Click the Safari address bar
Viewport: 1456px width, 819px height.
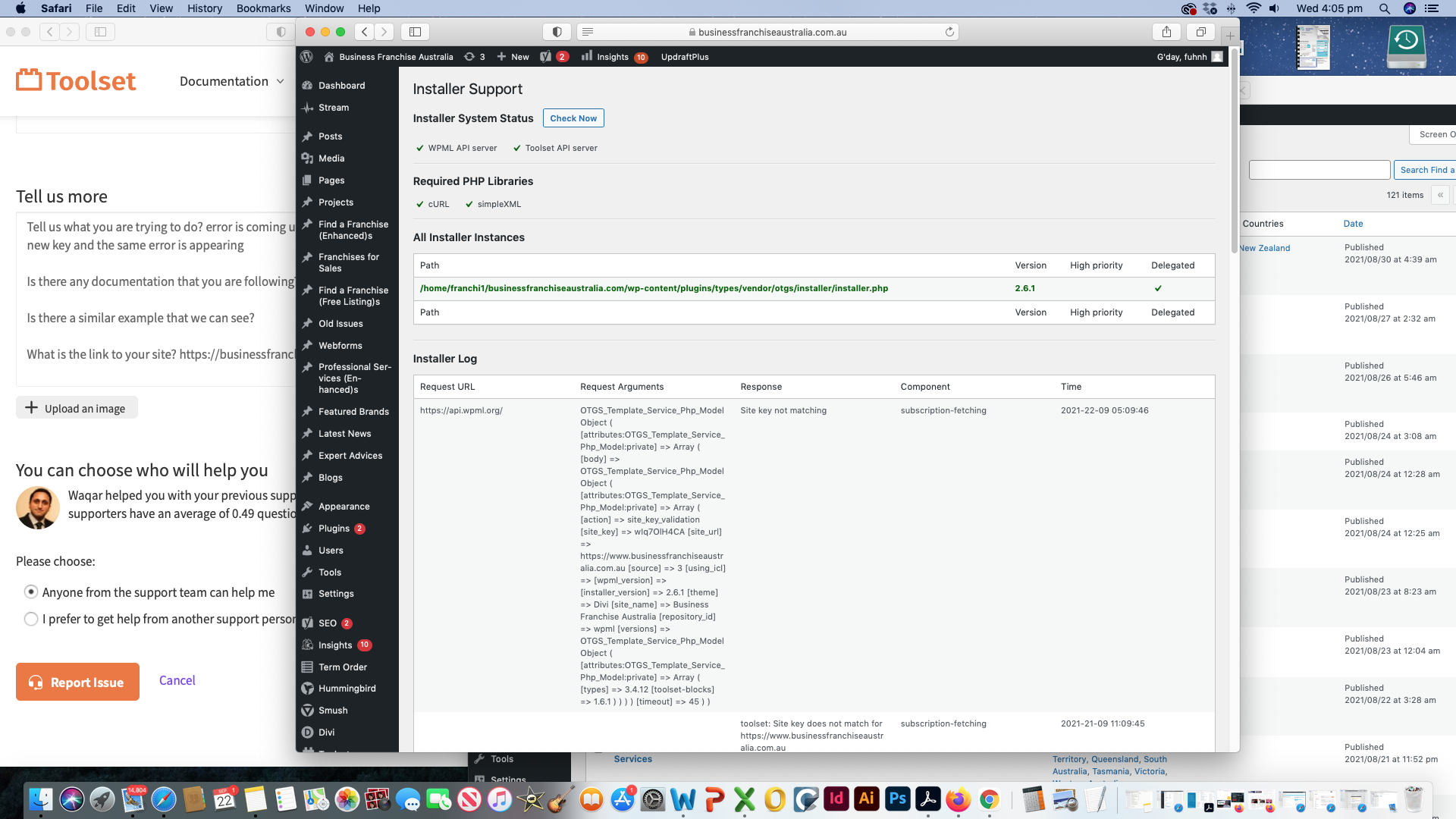point(767,32)
